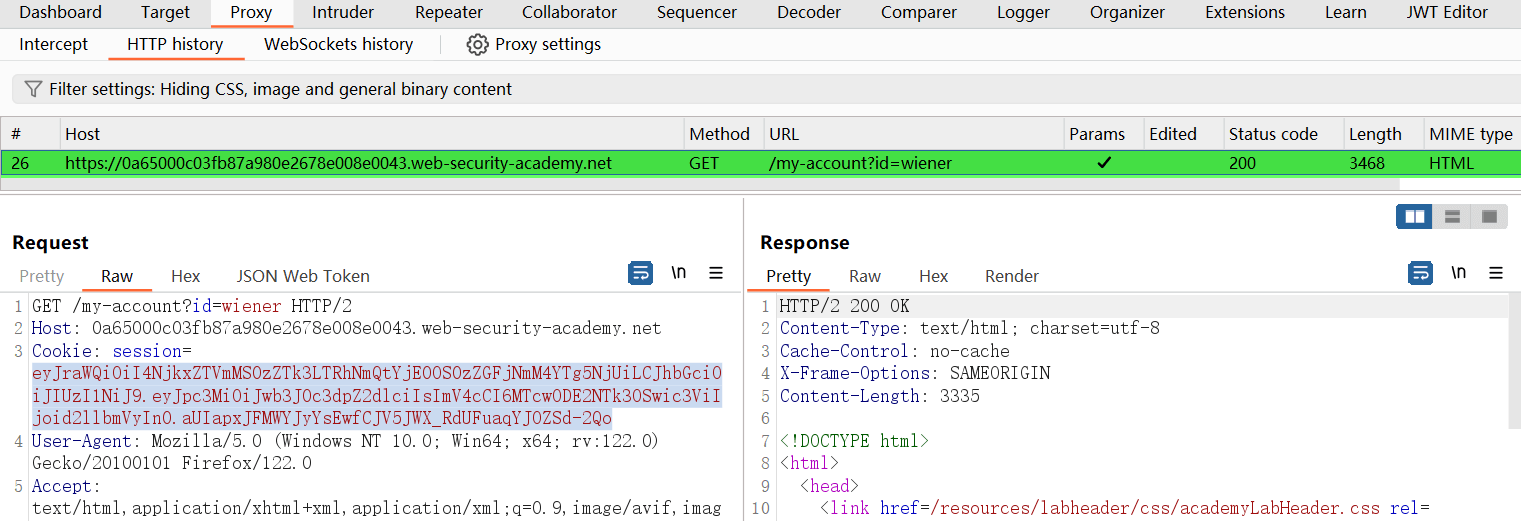Screen dimensions: 1521x521
Task: Sort history by Status code column
Action: [1272, 134]
